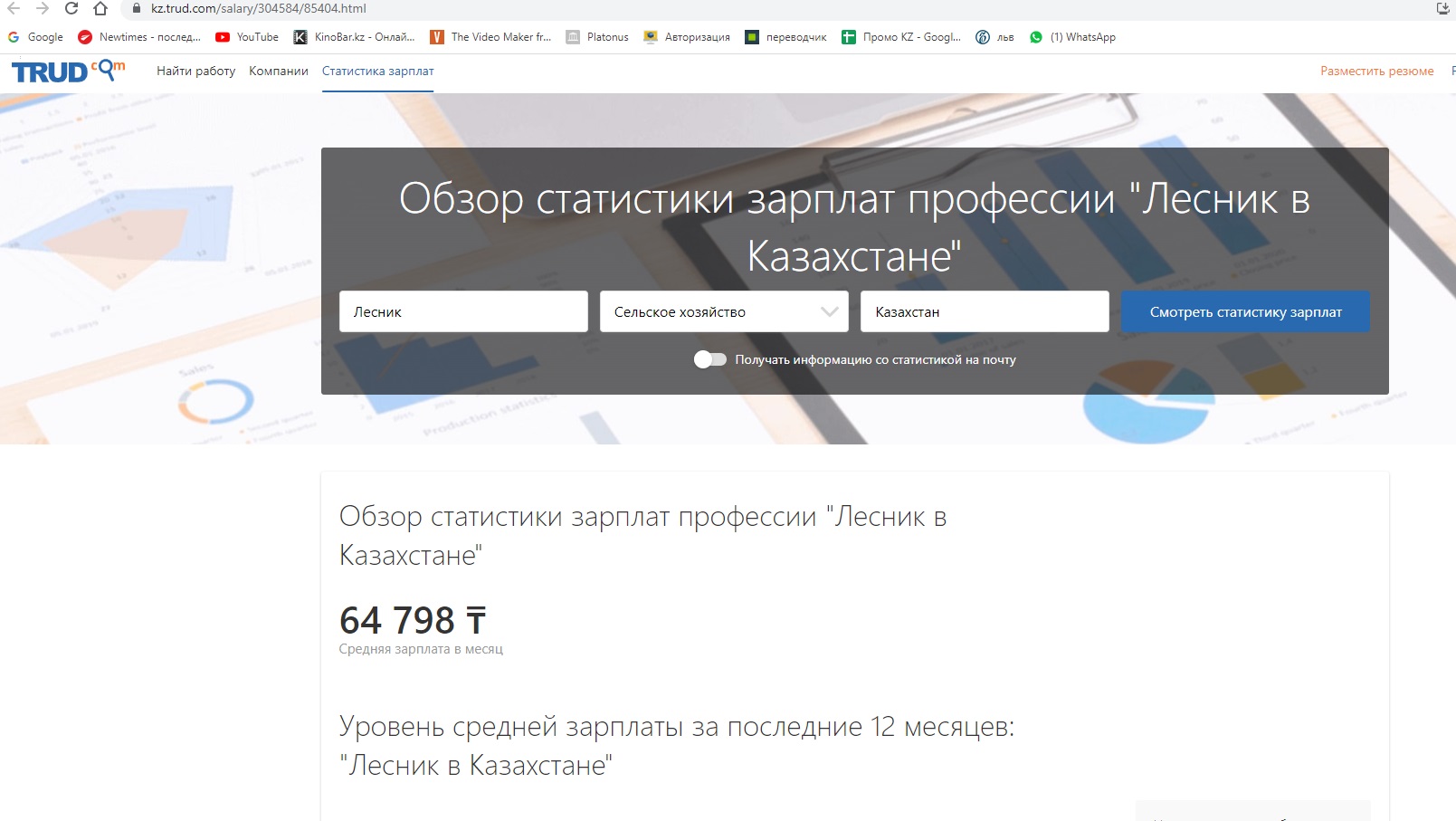The width and height of the screenshot is (1456, 821).
Task: Open the Newtimes bookmark
Action: click(x=139, y=37)
